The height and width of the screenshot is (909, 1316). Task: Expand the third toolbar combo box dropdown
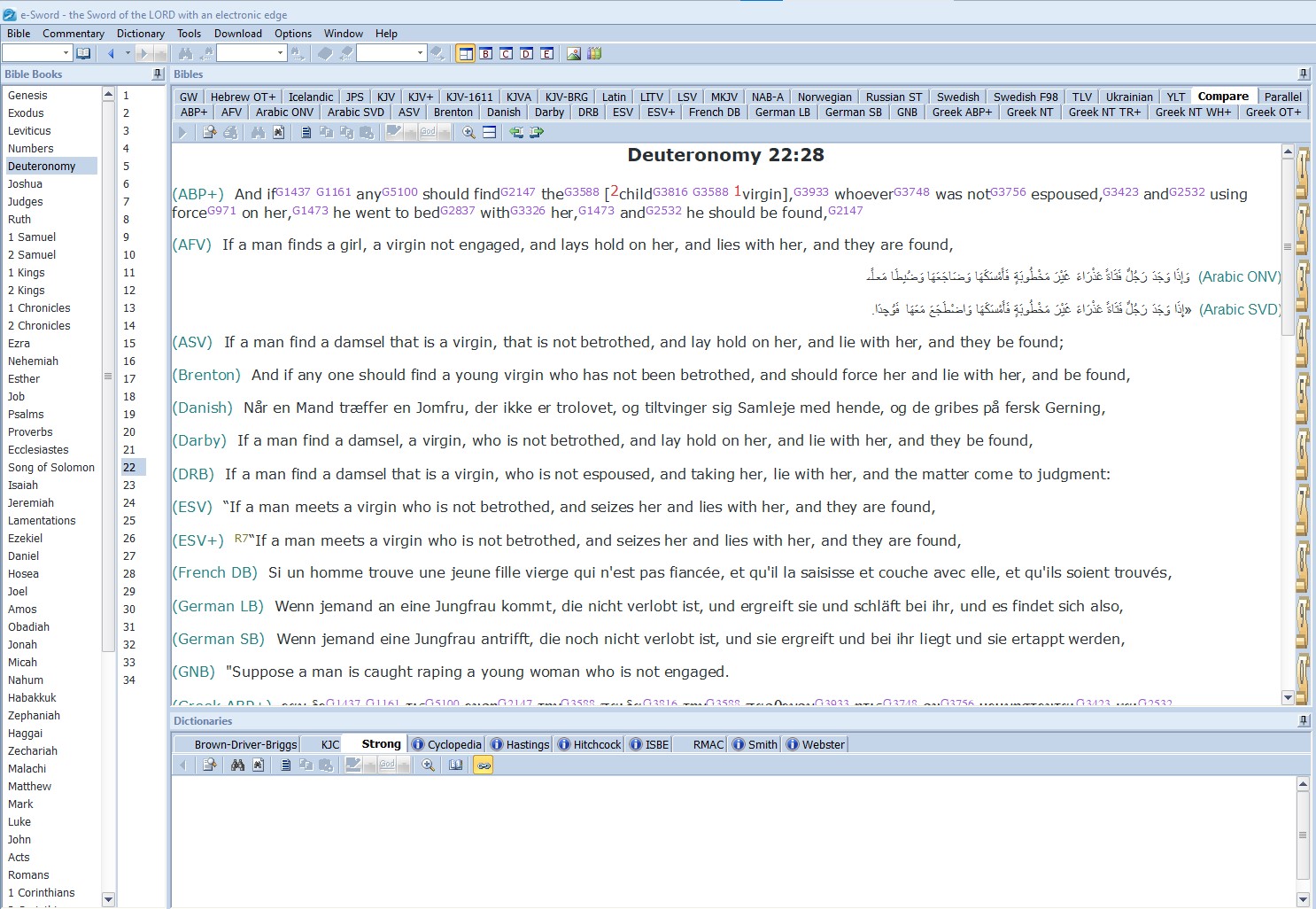(x=421, y=53)
